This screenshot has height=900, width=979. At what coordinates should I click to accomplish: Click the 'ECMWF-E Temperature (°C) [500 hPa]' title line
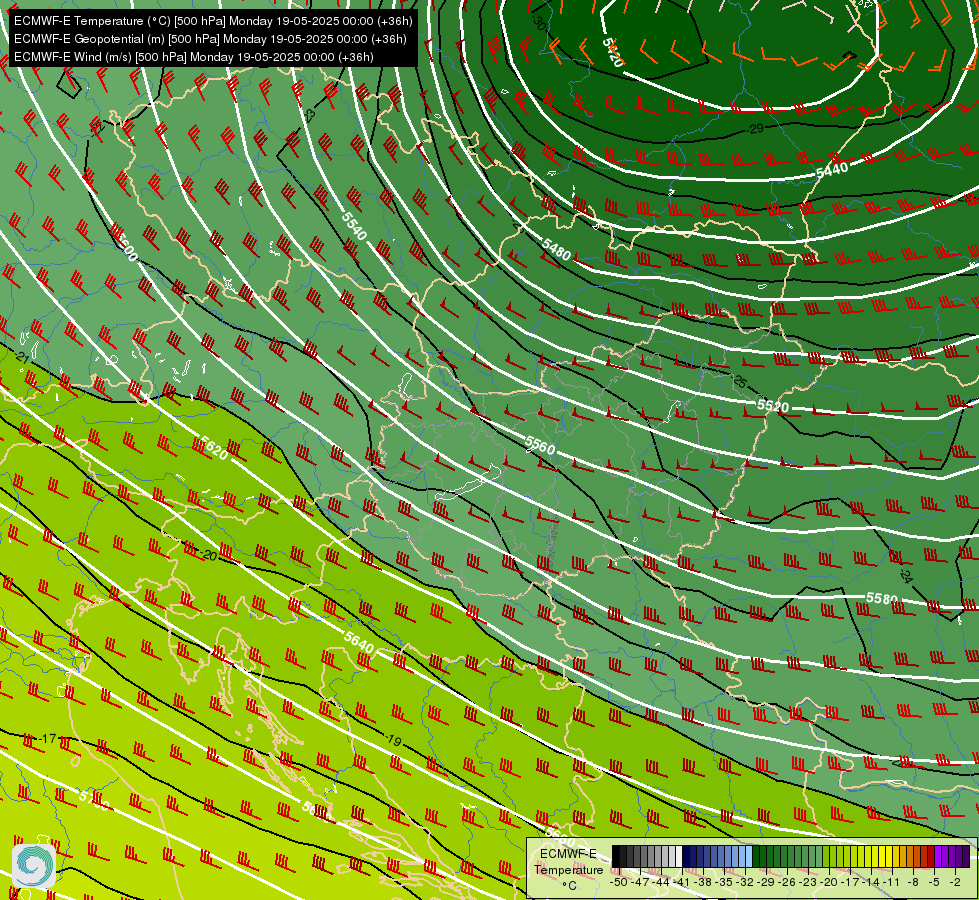click(x=213, y=21)
